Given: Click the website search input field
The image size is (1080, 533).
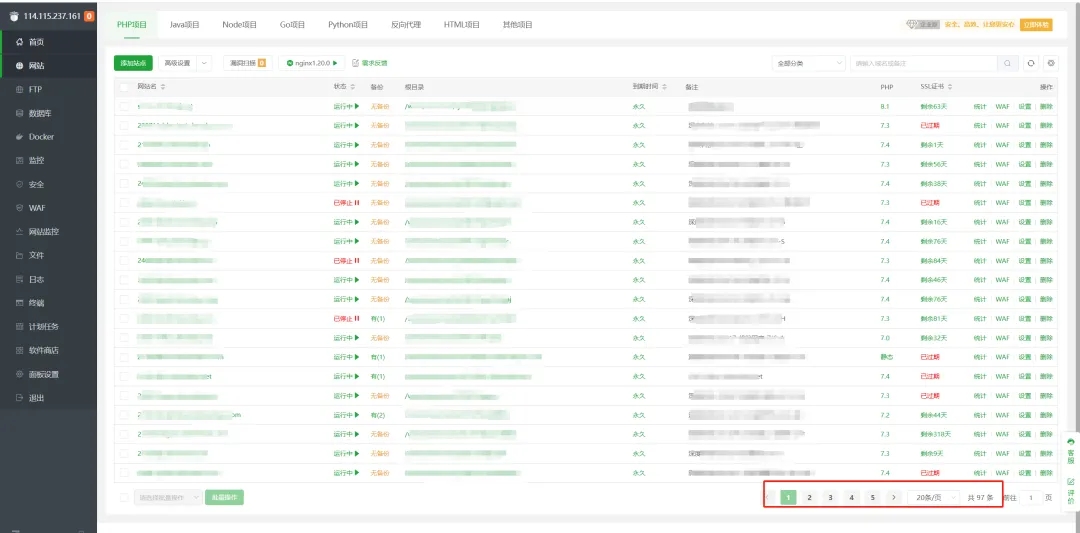Looking at the screenshot, I should pyautogui.click(x=923, y=63).
